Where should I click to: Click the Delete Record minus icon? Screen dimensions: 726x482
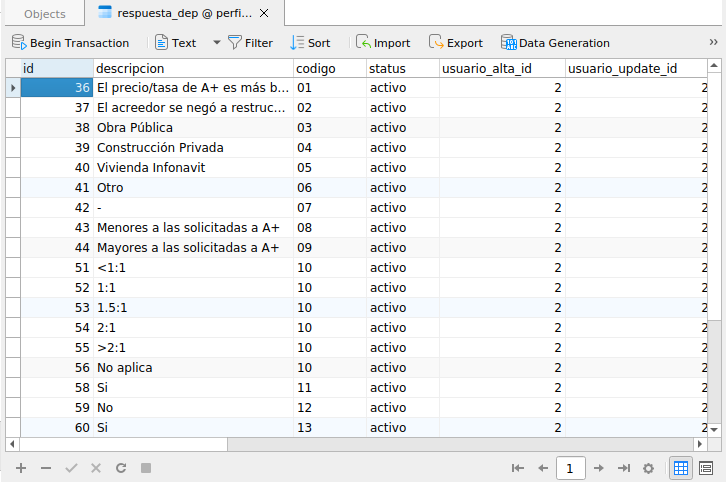point(45,467)
